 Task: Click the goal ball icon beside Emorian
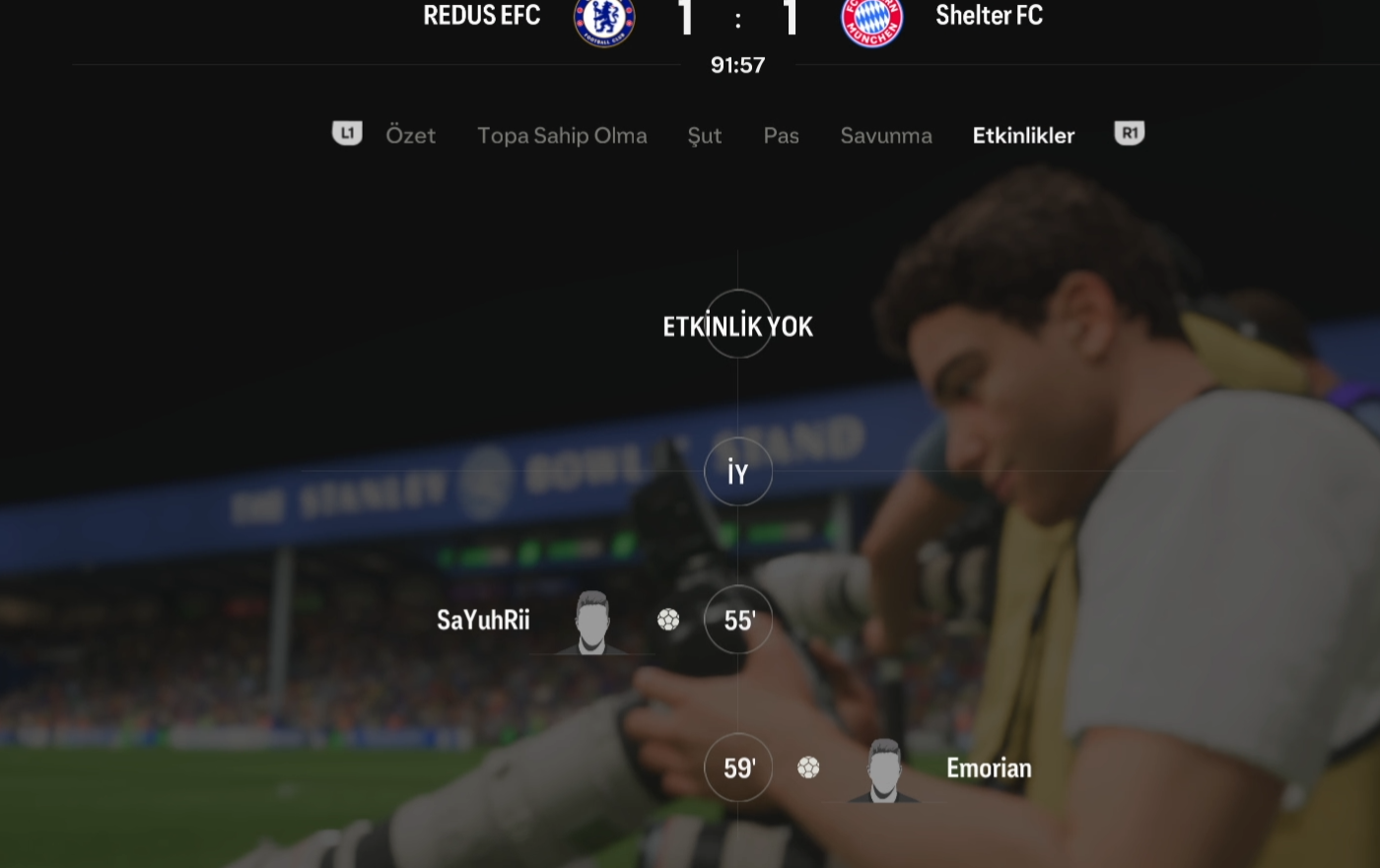point(808,768)
